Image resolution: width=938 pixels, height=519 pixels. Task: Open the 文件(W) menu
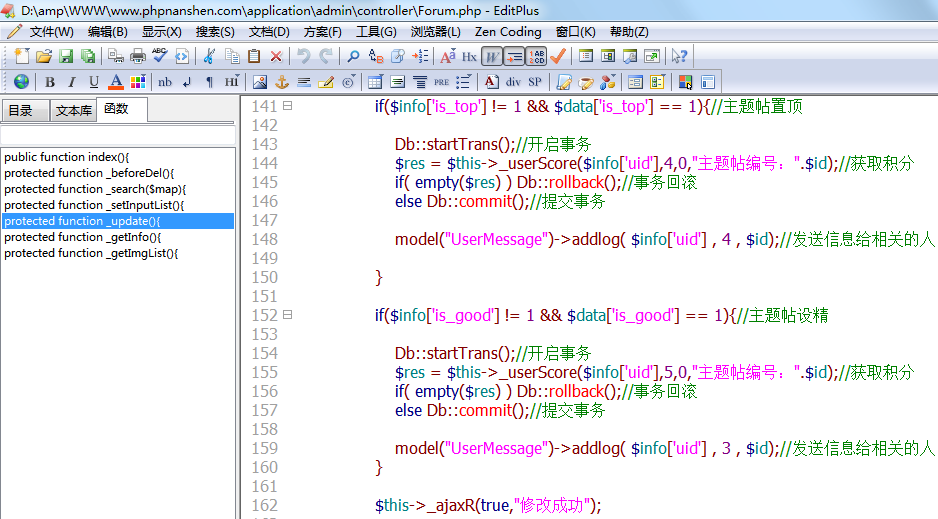pyautogui.click(x=51, y=32)
